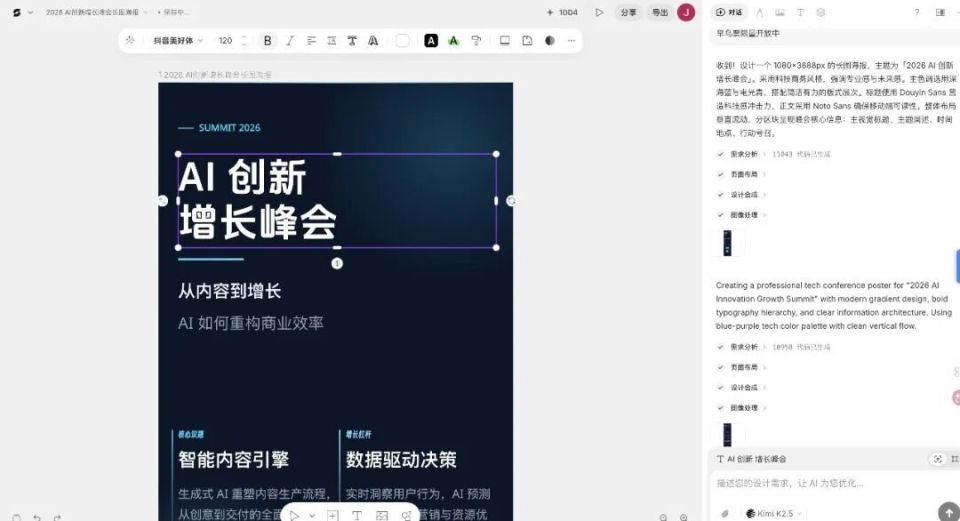Toggle the side panel layout icon
960x521 pixels.
[x=940, y=12]
